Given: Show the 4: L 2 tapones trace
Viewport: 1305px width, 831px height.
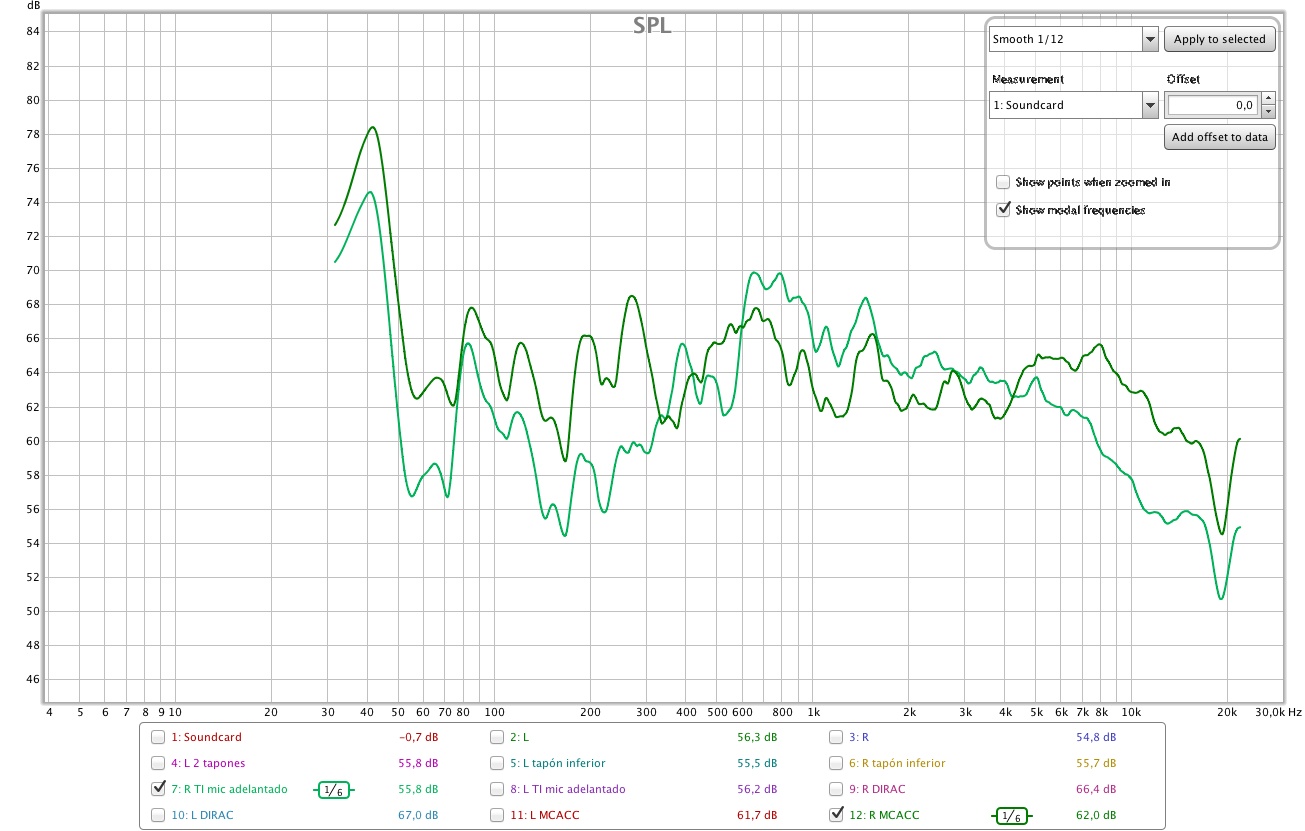Looking at the screenshot, I should tap(158, 763).
